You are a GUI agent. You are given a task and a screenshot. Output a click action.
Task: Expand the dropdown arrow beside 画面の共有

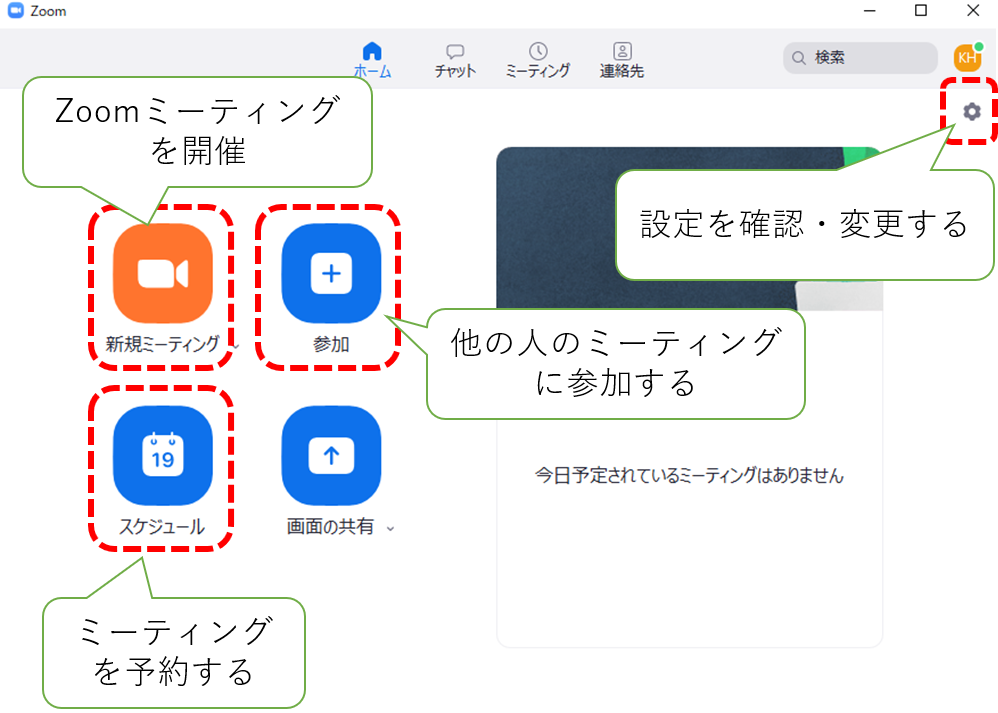(x=390, y=528)
